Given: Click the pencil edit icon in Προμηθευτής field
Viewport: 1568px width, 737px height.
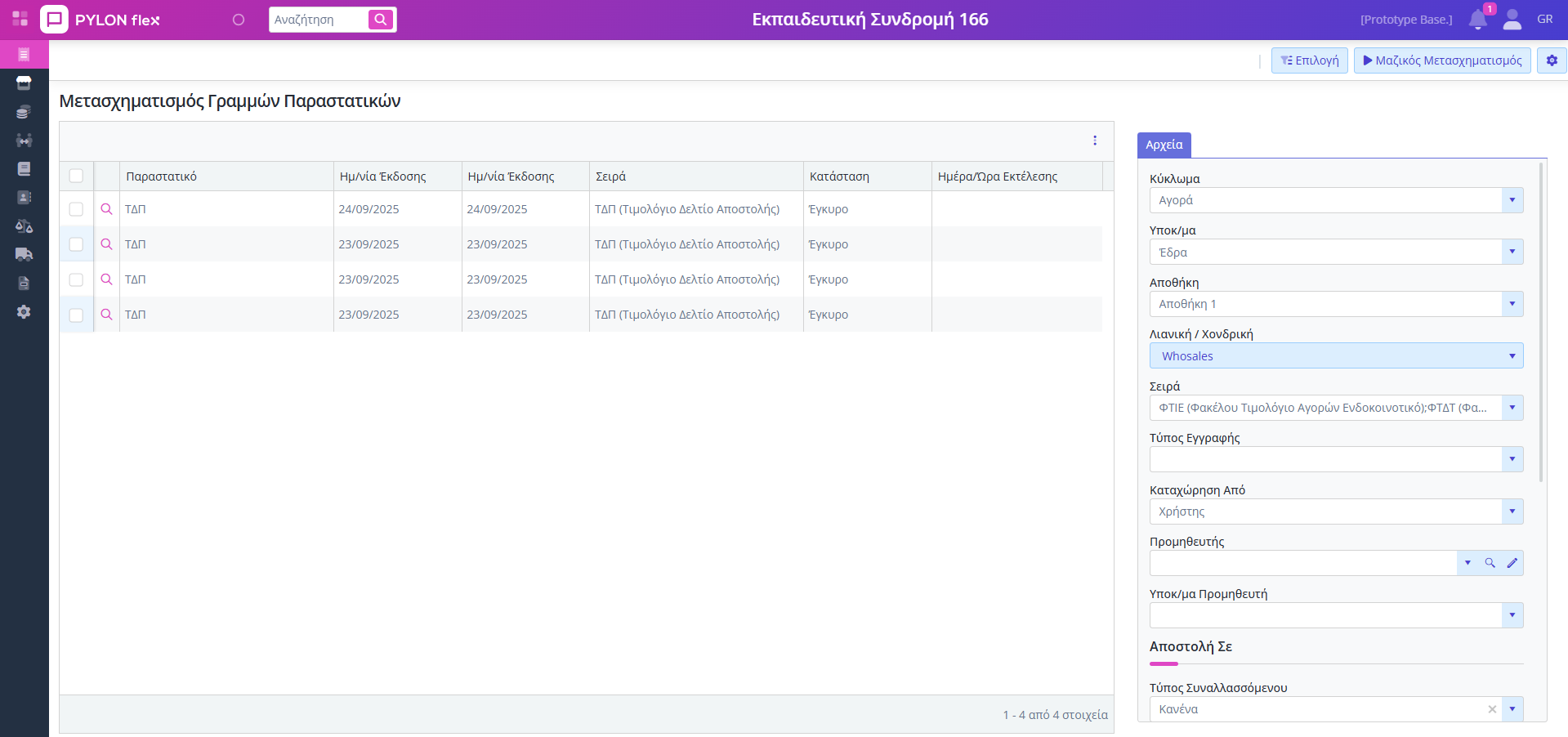Looking at the screenshot, I should click(1512, 563).
